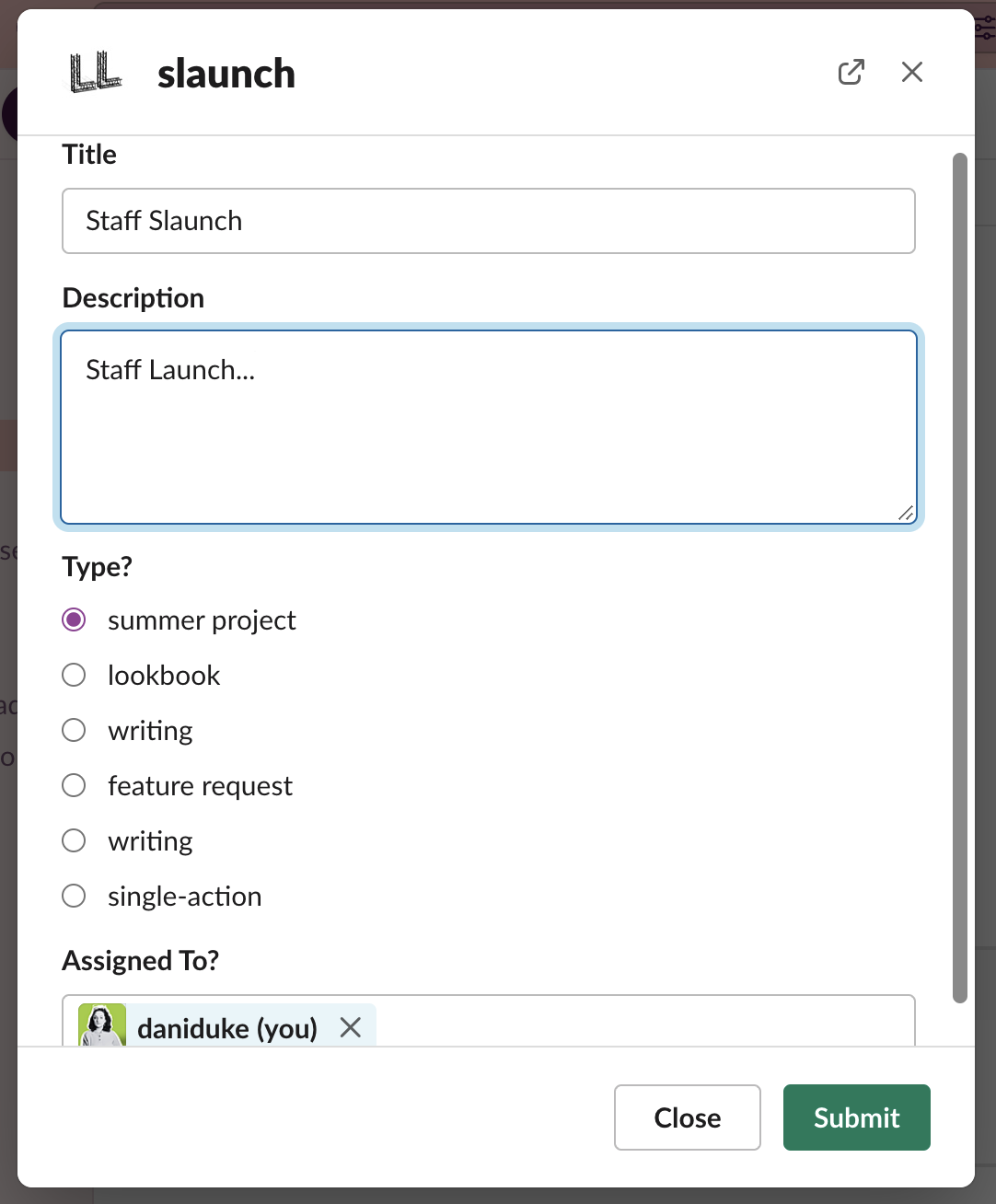Choose the single-action type option
This screenshot has width=996, height=1204.
pyautogui.click(x=74, y=896)
